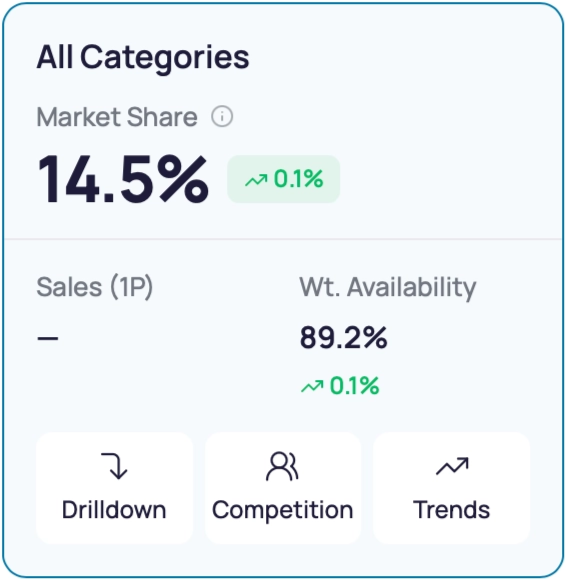Click the Market Share label

coord(117,117)
